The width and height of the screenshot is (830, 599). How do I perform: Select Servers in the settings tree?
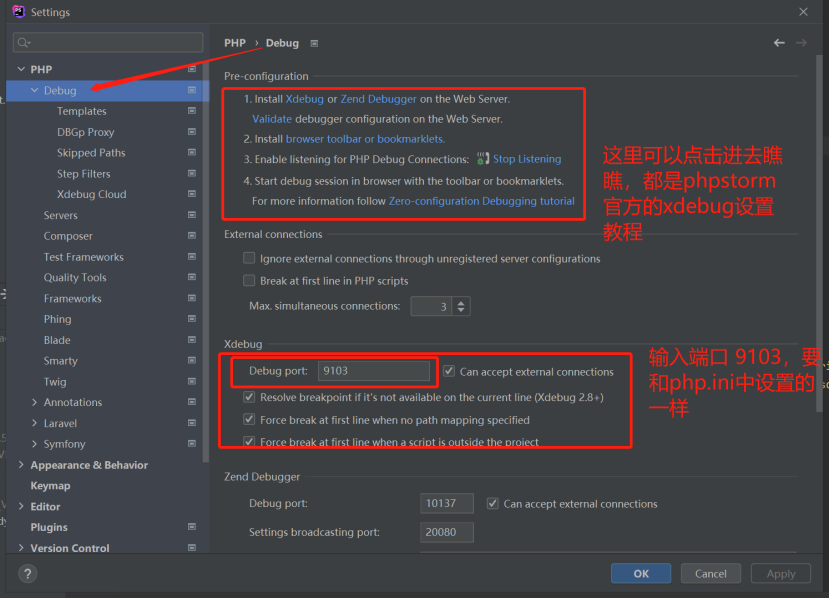pyautogui.click(x=60, y=215)
